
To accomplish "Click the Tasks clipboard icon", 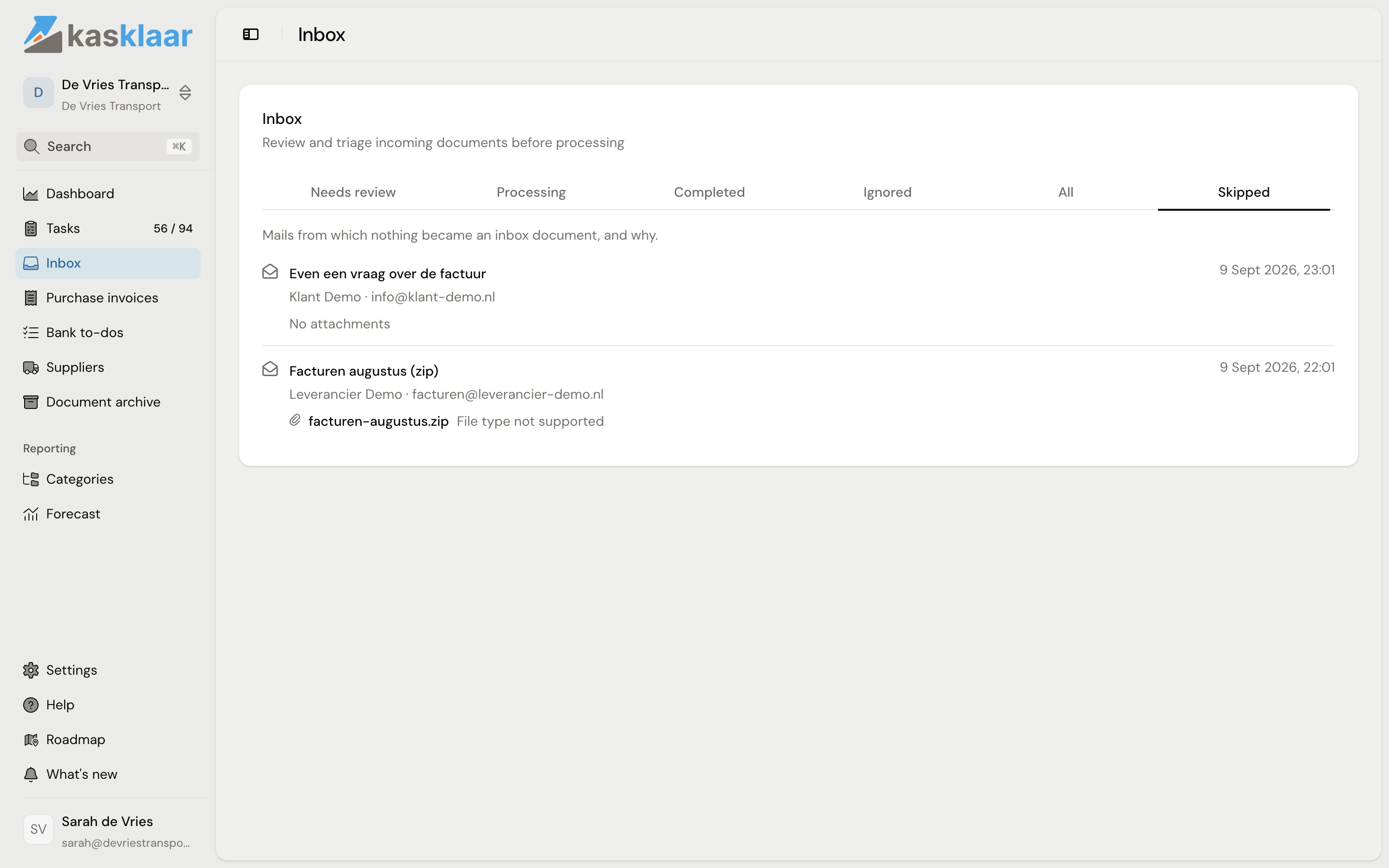I will [30, 229].
